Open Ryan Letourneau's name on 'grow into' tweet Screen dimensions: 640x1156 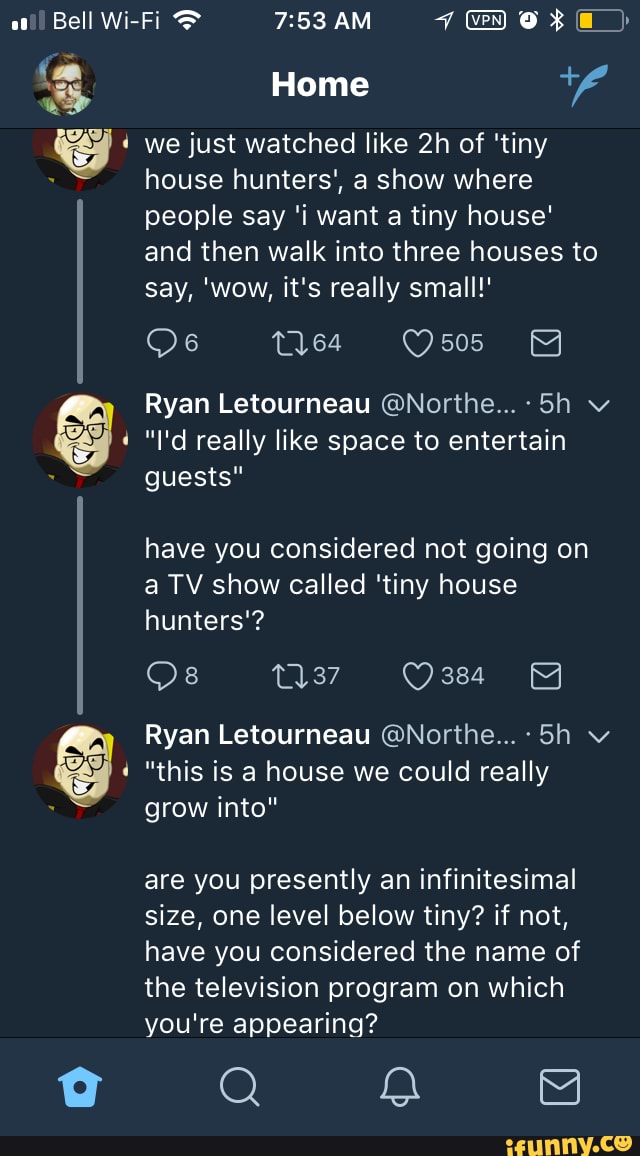click(257, 735)
